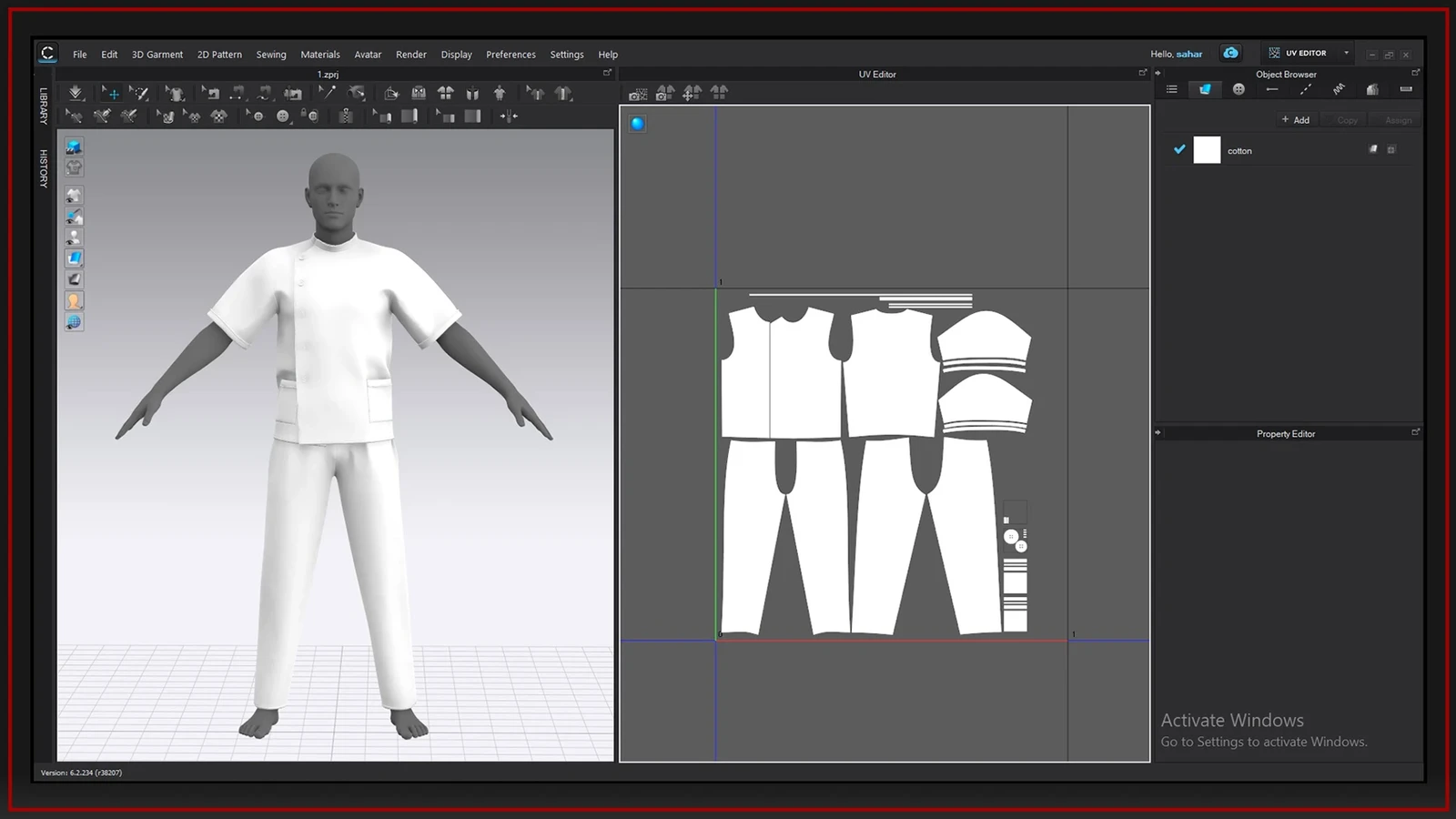Open the File menu

coord(80,55)
